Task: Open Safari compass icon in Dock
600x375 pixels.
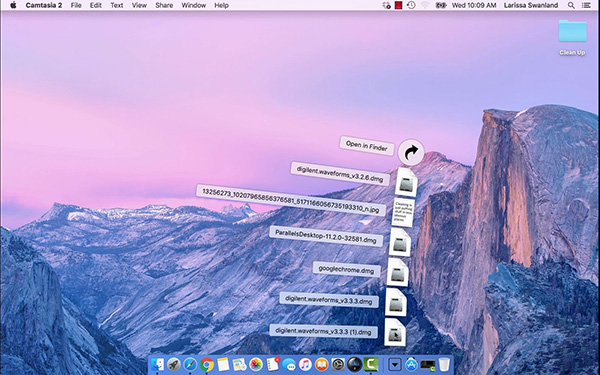Action: (x=190, y=364)
